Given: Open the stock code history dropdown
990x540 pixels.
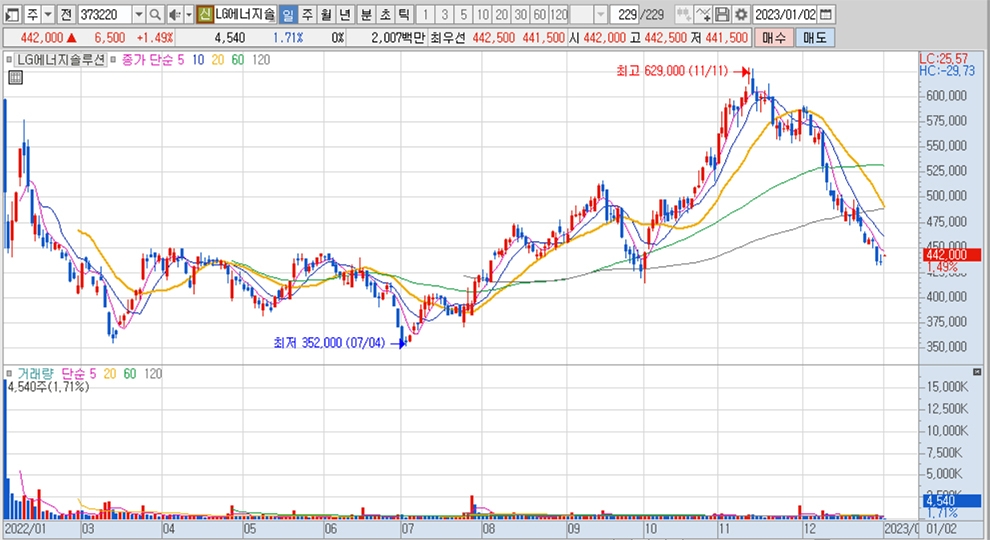Looking at the screenshot, I should [138, 14].
